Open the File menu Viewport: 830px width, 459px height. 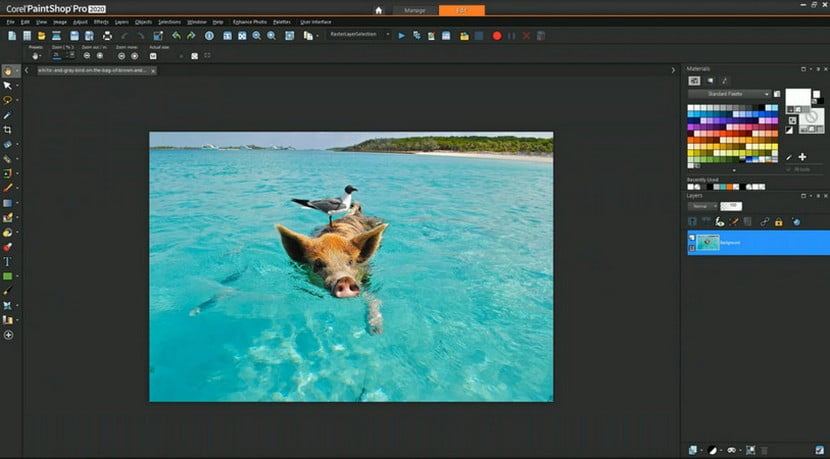(10, 22)
